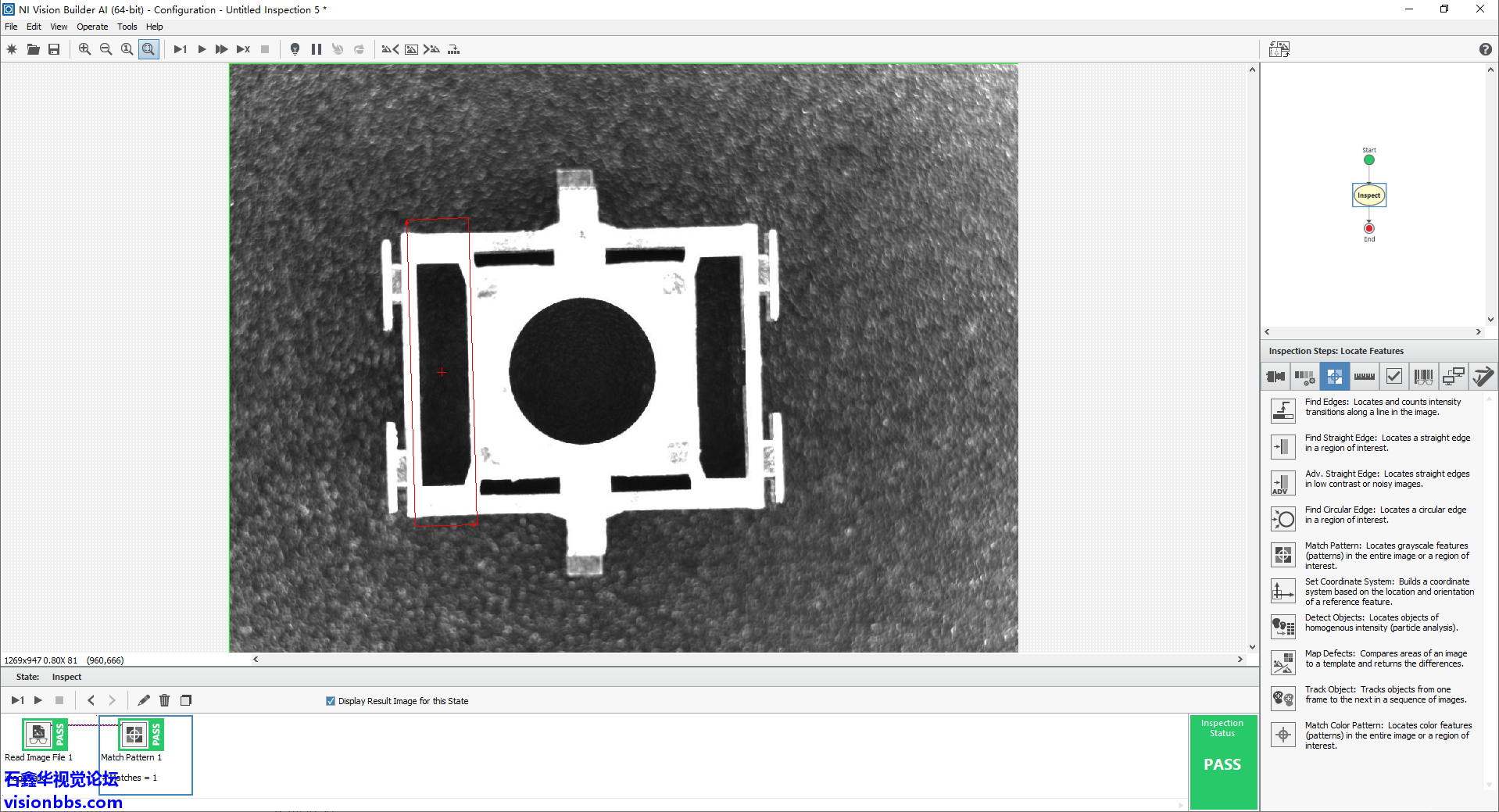Switch to the Measure Features ruler tab
Viewport: 1499px width, 812px height.
click(1364, 377)
